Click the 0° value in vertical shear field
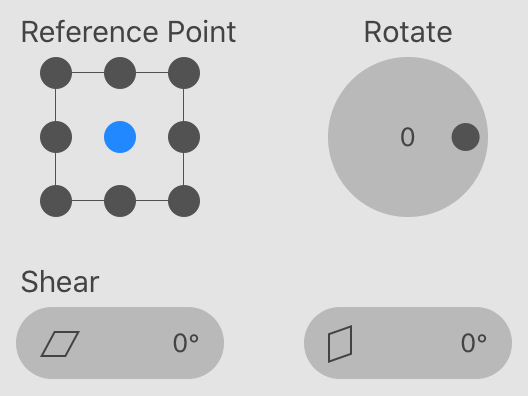Screen dimensions: 528x396 pos(474,343)
